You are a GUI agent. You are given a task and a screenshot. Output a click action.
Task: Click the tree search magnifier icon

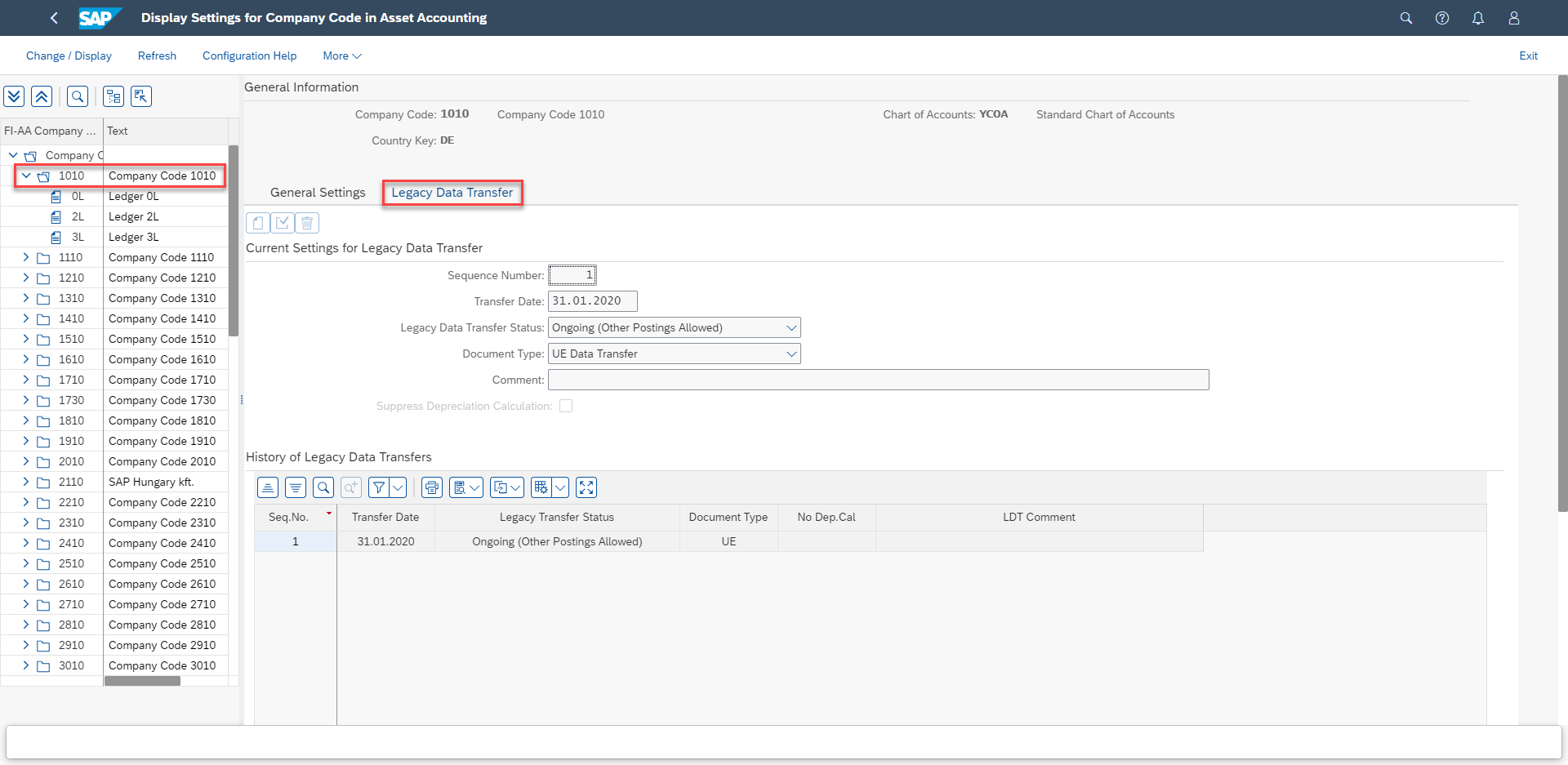click(78, 96)
